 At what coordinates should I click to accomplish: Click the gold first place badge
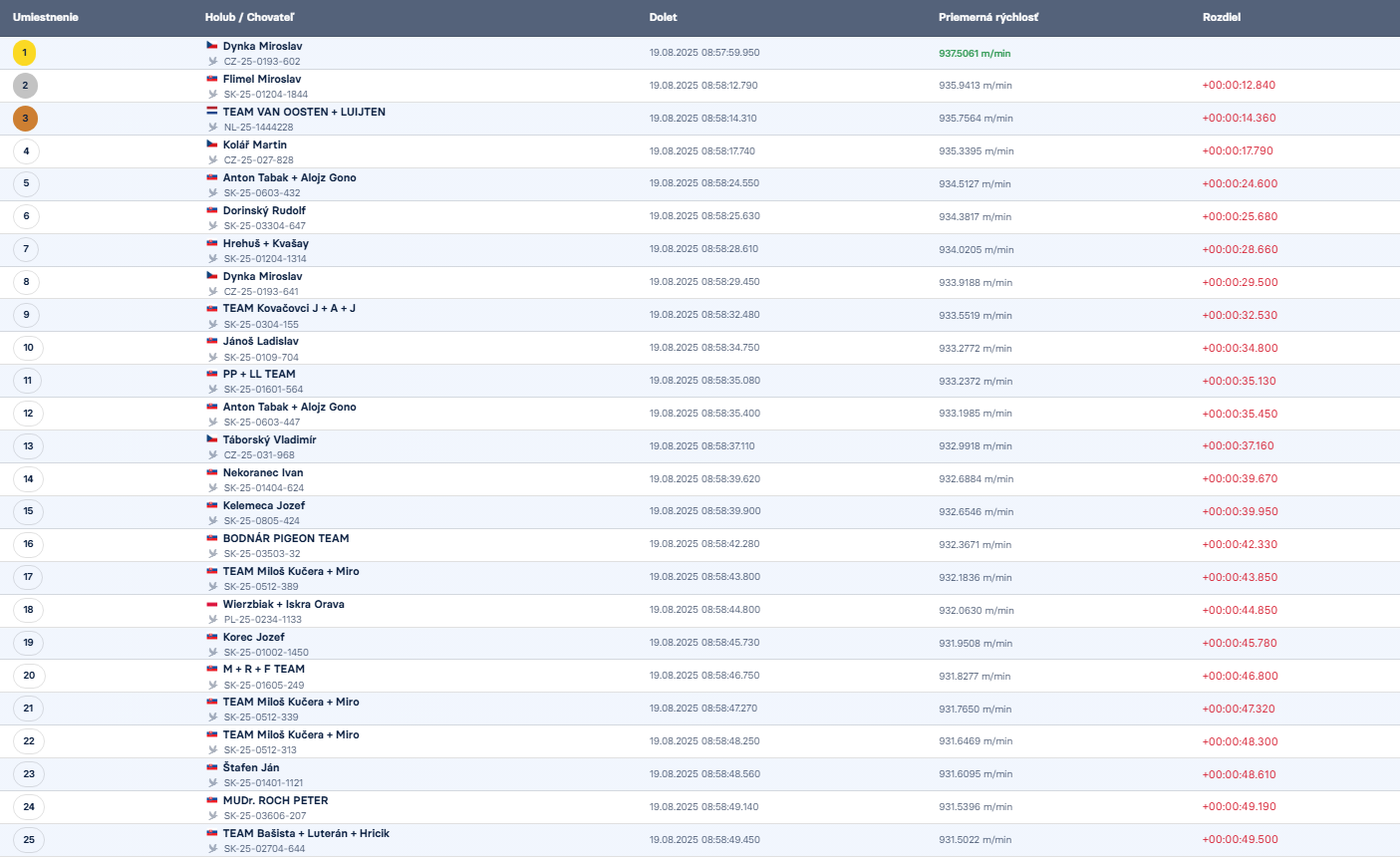click(x=25, y=53)
